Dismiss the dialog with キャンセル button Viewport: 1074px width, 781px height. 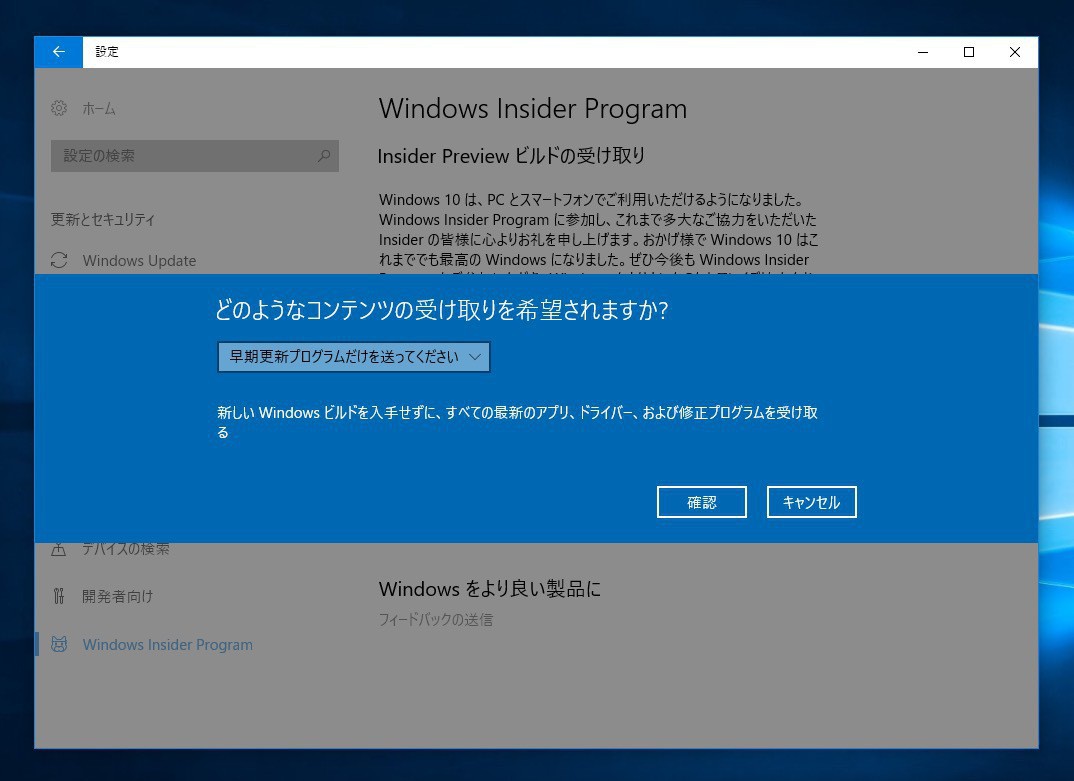tap(812, 502)
